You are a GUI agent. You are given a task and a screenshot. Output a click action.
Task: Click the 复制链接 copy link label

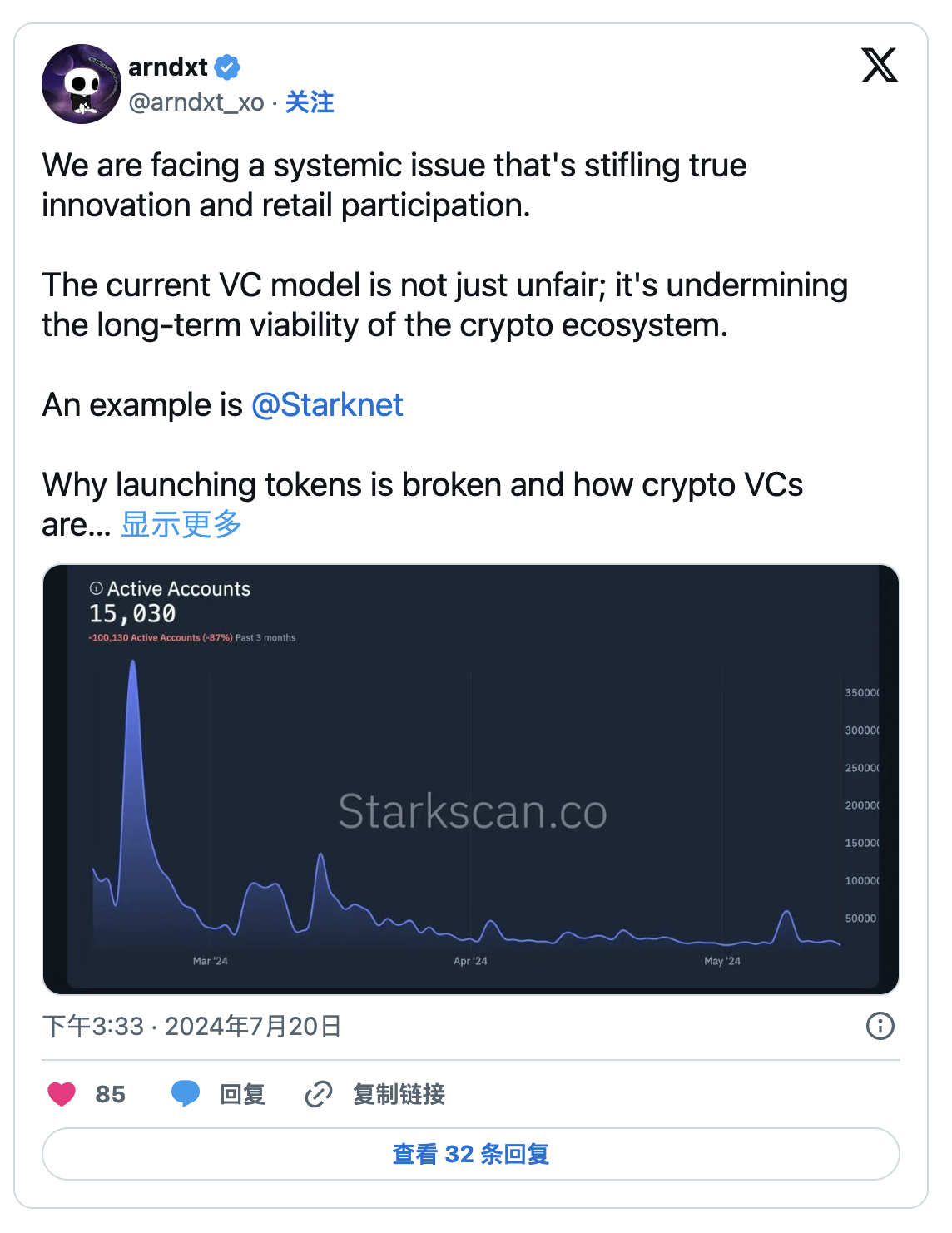(399, 1094)
